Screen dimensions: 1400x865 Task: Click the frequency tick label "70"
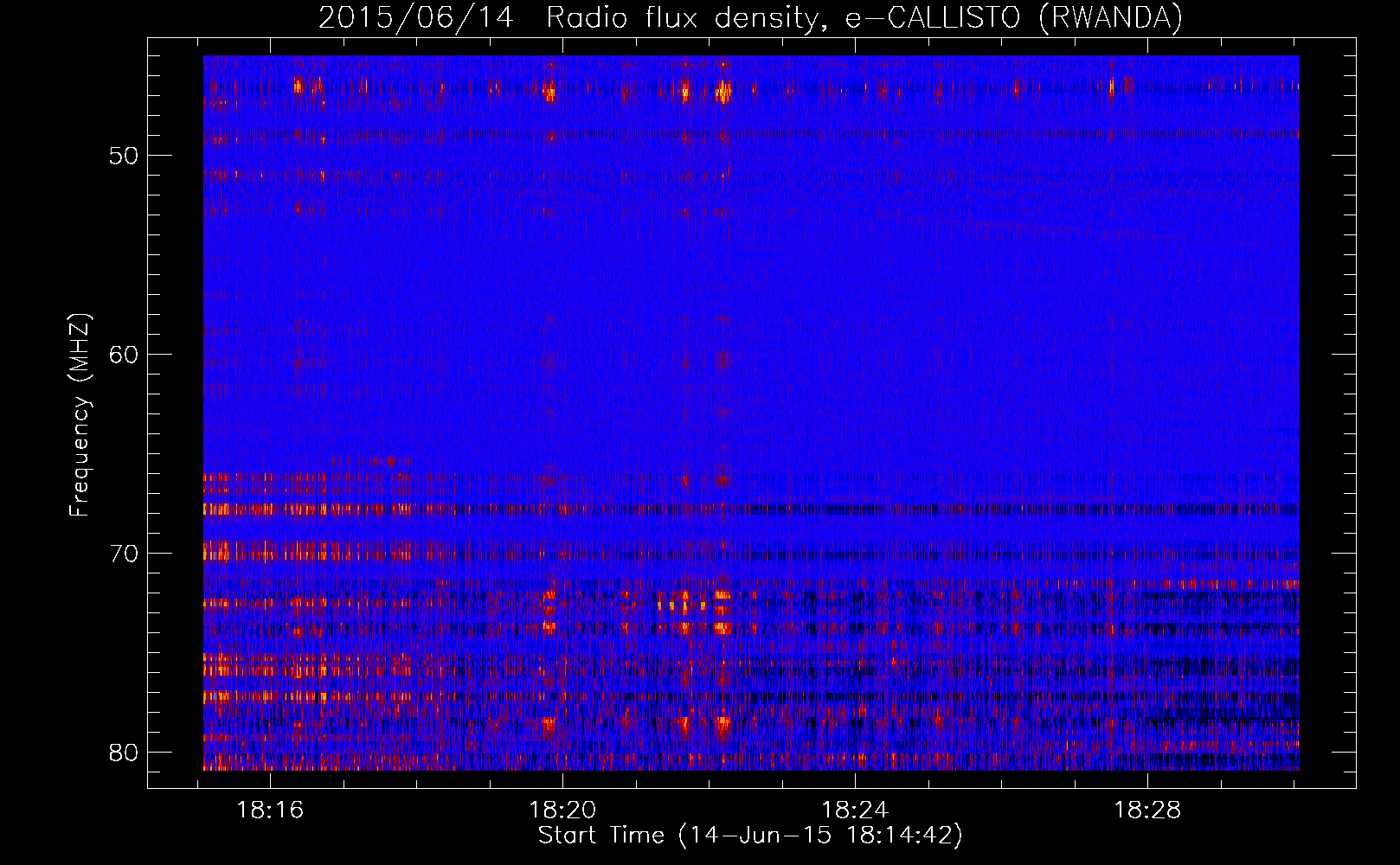tap(124, 554)
